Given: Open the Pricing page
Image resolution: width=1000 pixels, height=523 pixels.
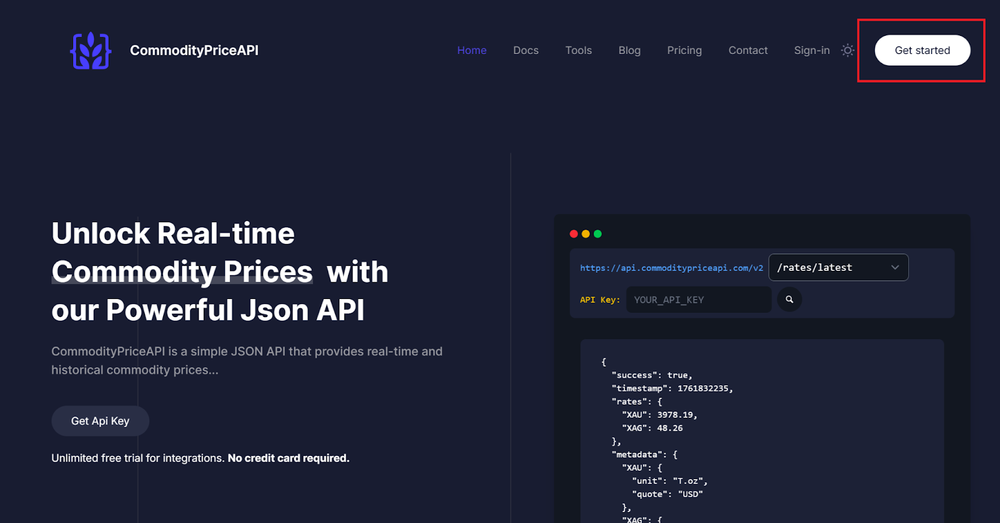Looking at the screenshot, I should pyautogui.click(x=684, y=50).
